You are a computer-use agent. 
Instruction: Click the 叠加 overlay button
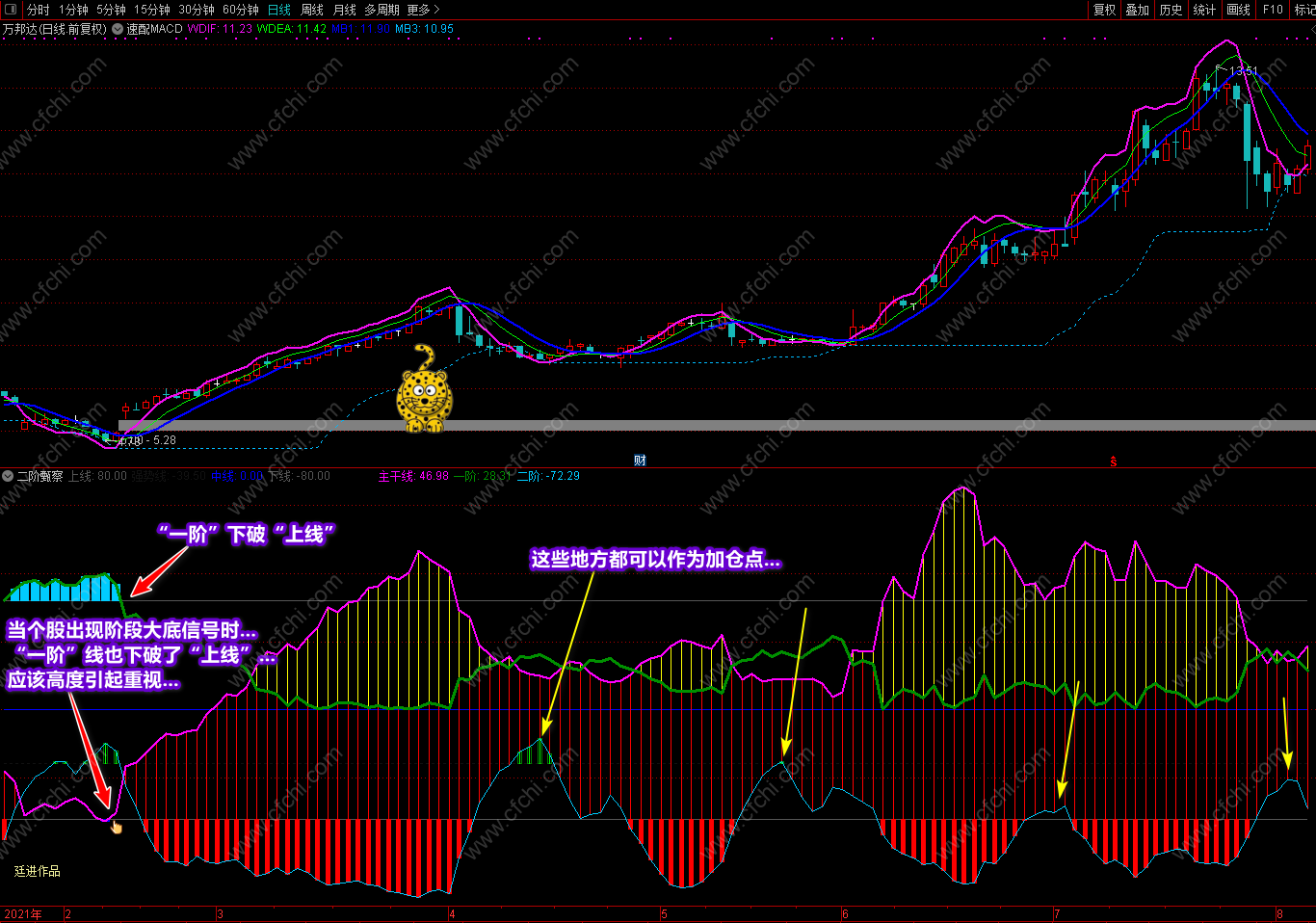pyautogui.click(x=1138, y=10)
